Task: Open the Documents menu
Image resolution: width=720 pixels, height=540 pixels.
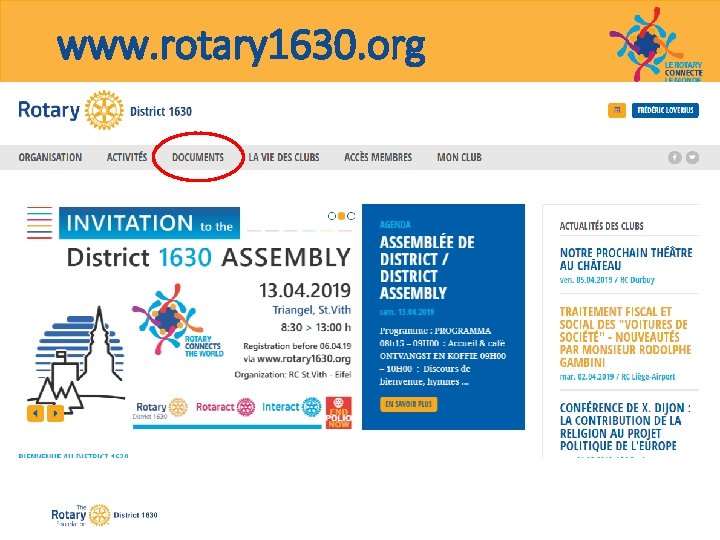Action: (x=198, y=158)
